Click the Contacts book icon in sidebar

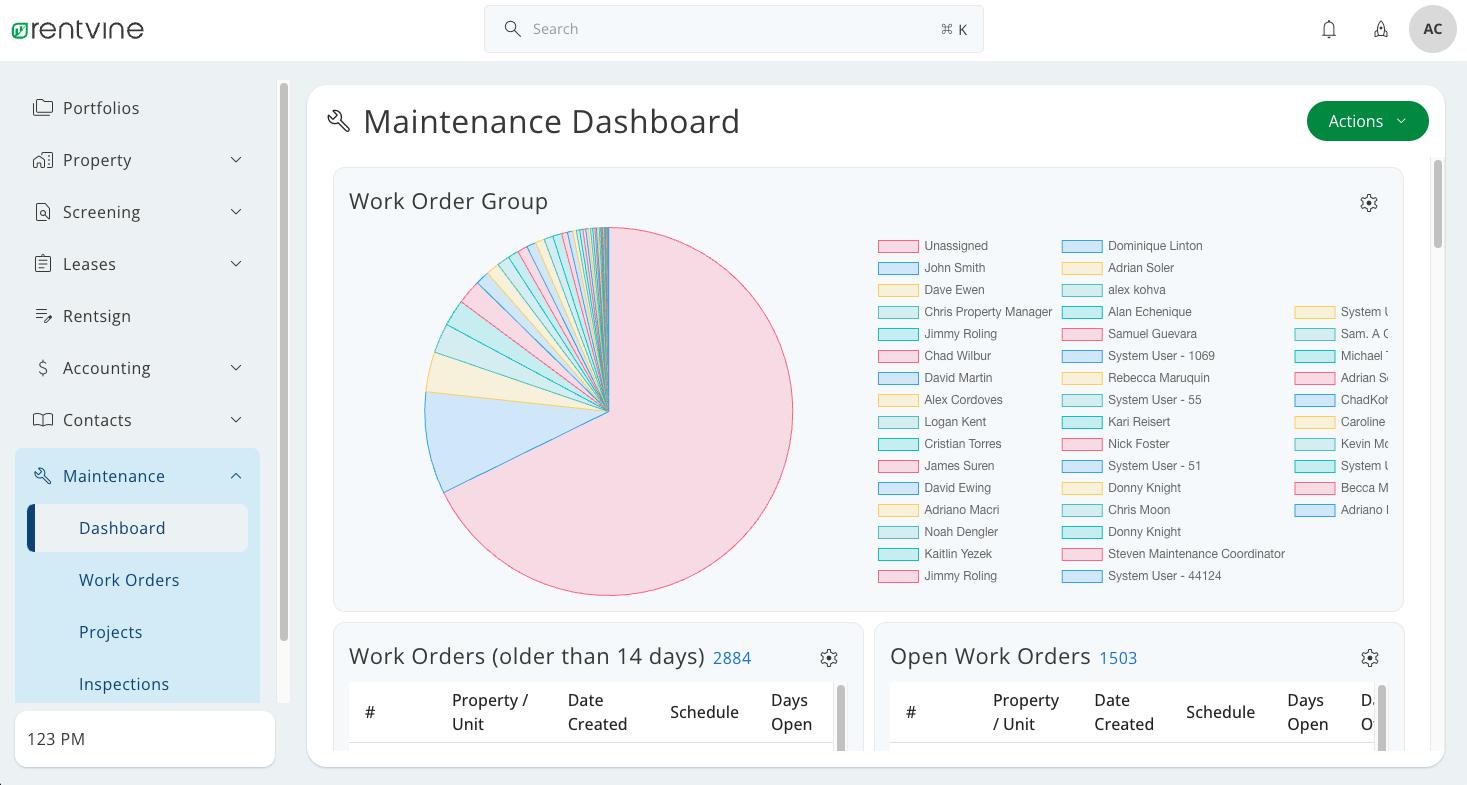[42, 419]
